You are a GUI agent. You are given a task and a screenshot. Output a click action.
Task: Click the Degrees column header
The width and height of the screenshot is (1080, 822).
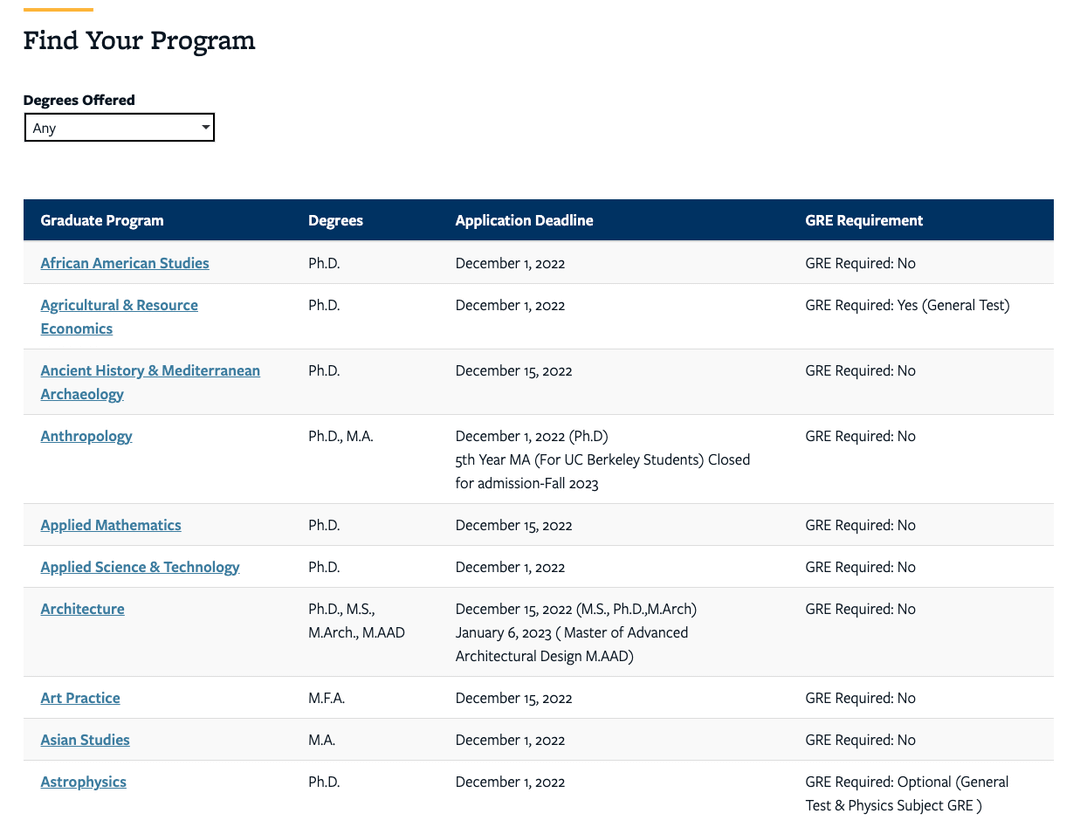[x=335, y=220]
